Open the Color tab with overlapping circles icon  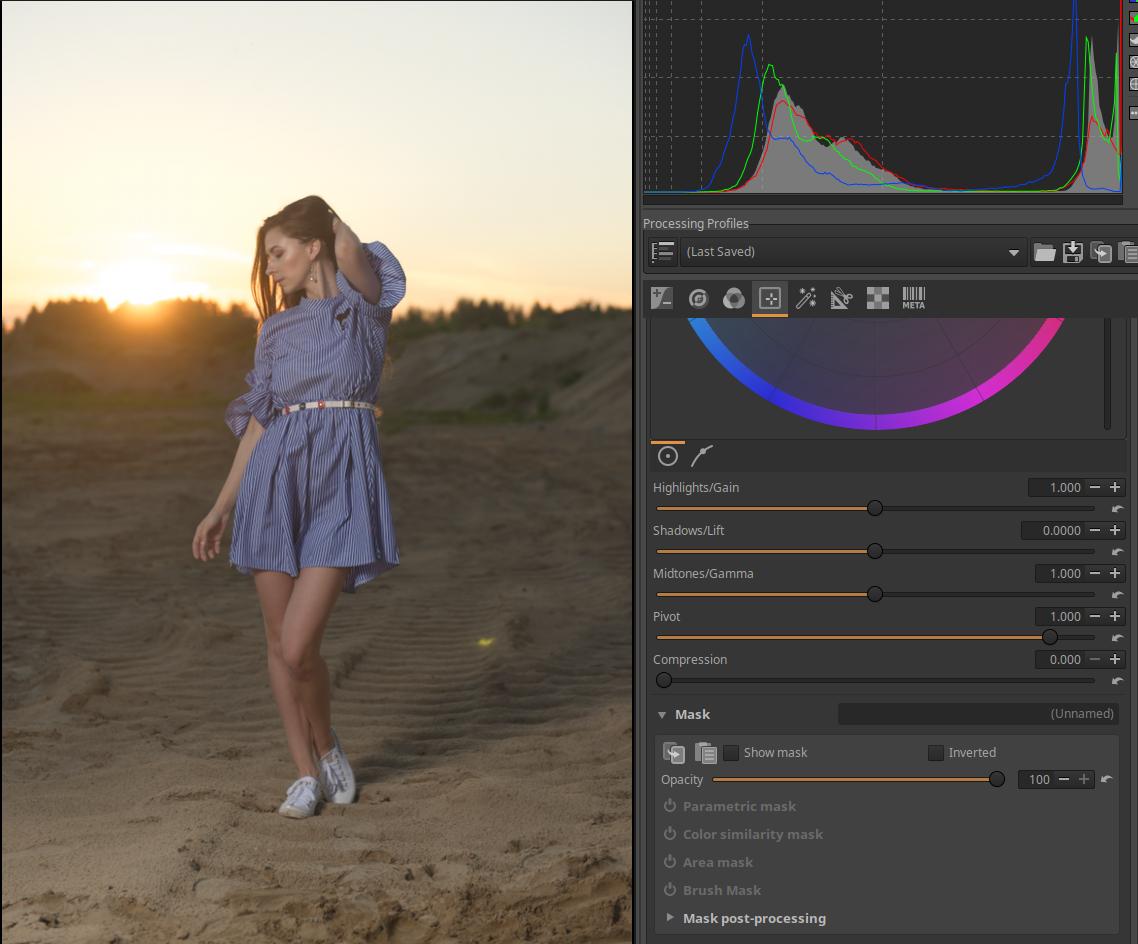point(733,298)
